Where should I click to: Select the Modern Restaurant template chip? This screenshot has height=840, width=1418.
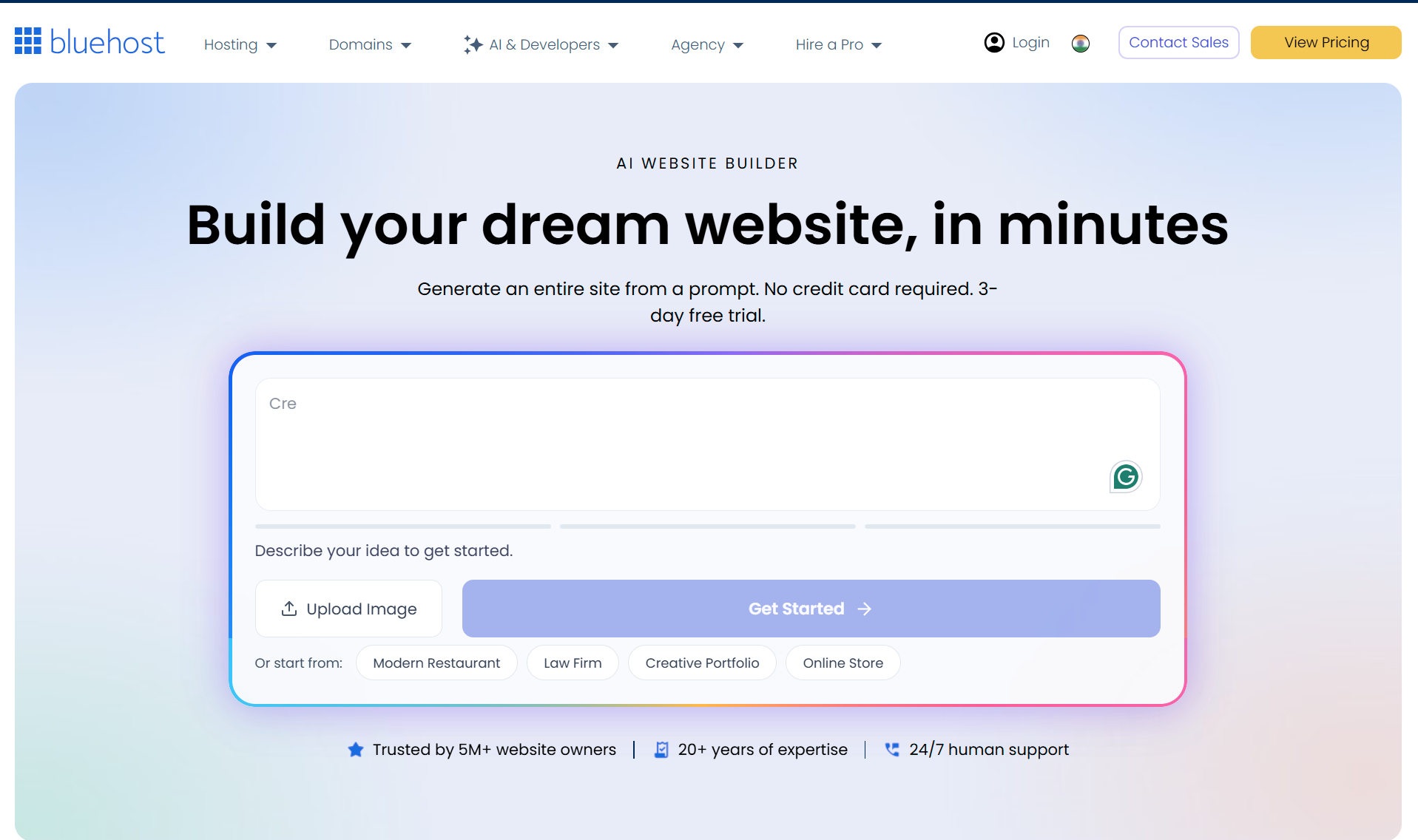436,663
